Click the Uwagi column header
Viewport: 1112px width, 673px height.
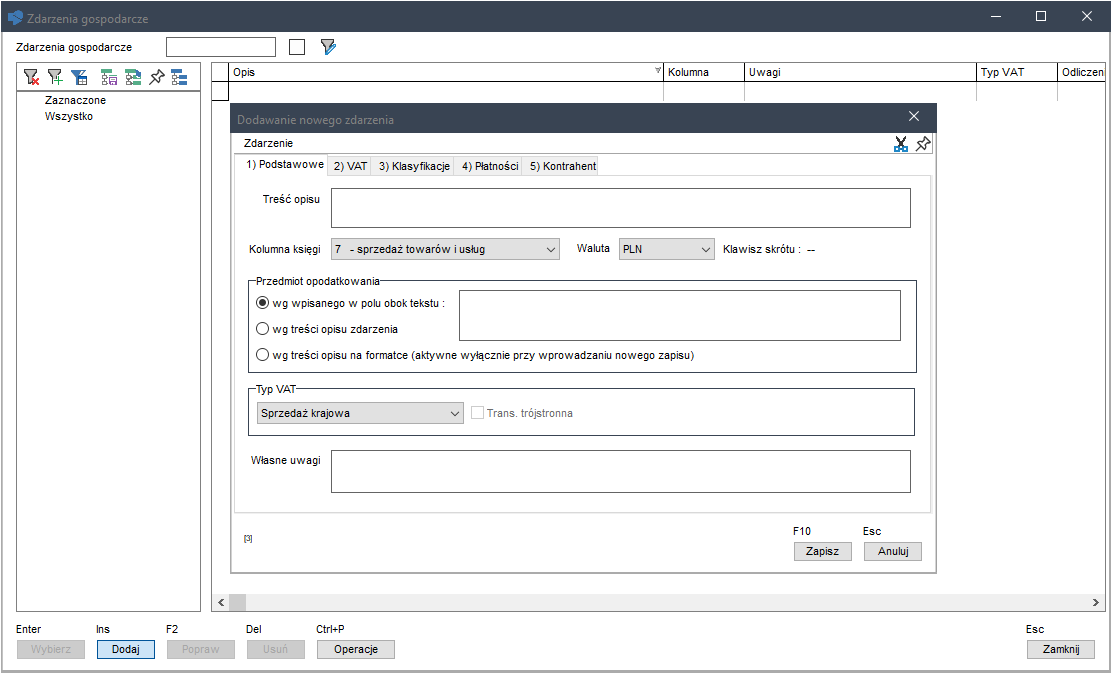(x=861, y=72)
